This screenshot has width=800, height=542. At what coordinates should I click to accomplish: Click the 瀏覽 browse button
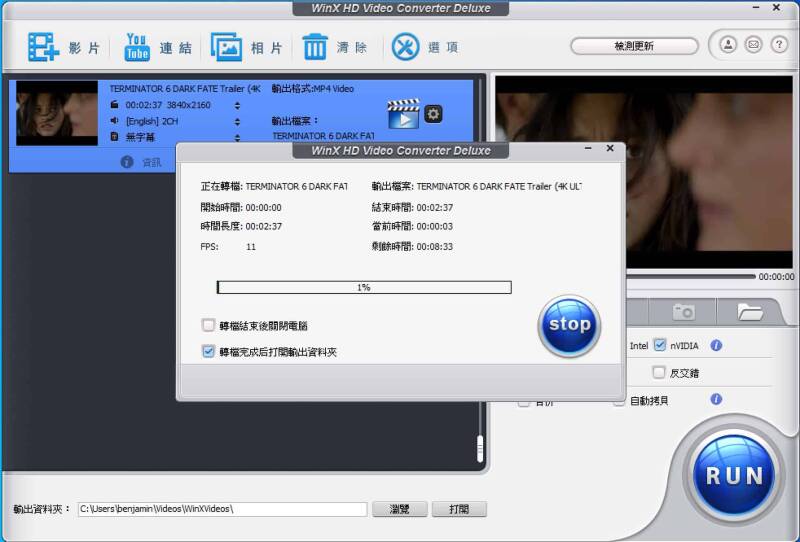coord(399,509)
